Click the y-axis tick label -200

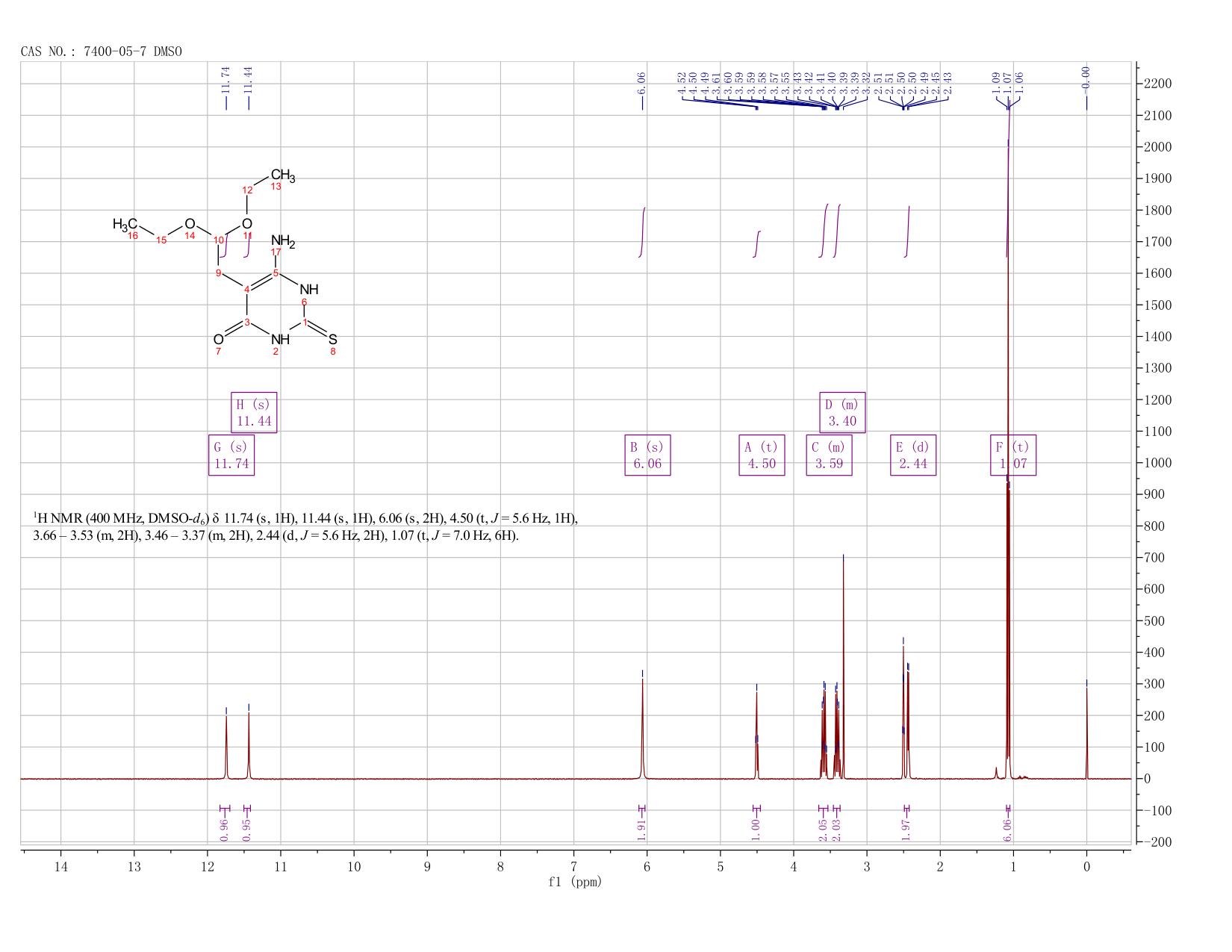pyautogui.click(x=1157, y=842)
